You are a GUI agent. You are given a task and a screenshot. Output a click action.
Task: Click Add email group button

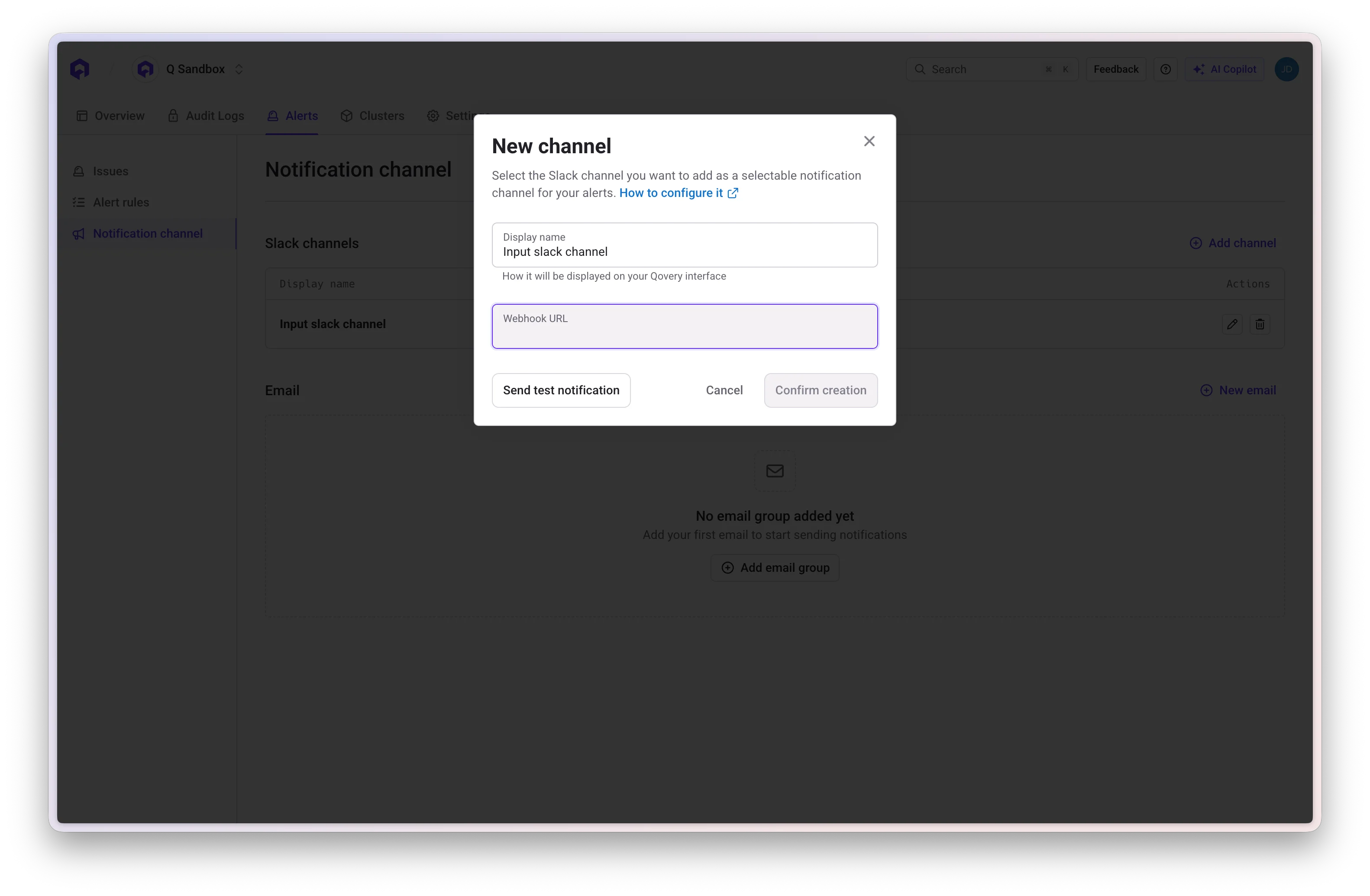point(775,567)
